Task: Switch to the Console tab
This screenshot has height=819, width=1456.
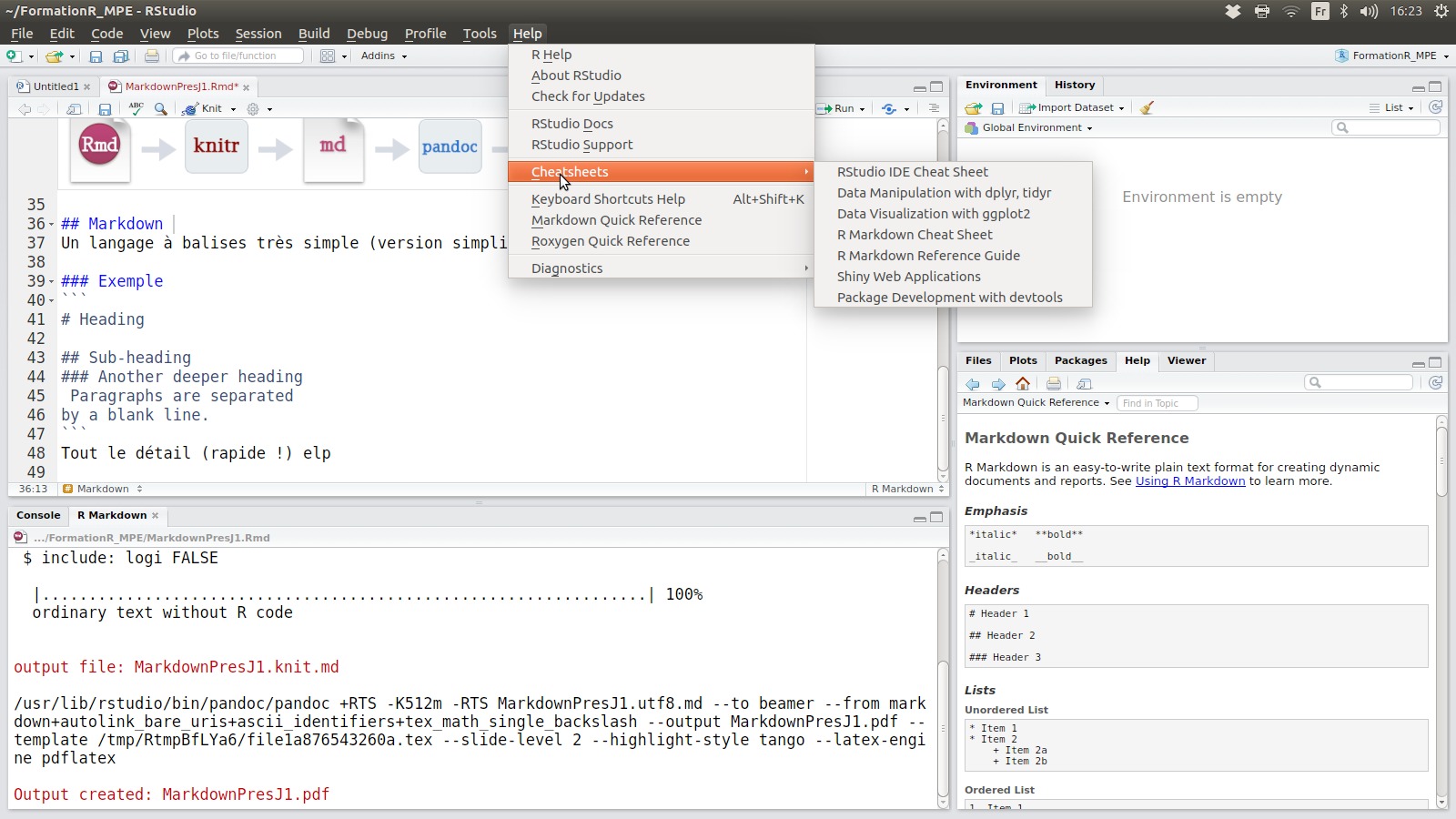Action: (38, 515)
